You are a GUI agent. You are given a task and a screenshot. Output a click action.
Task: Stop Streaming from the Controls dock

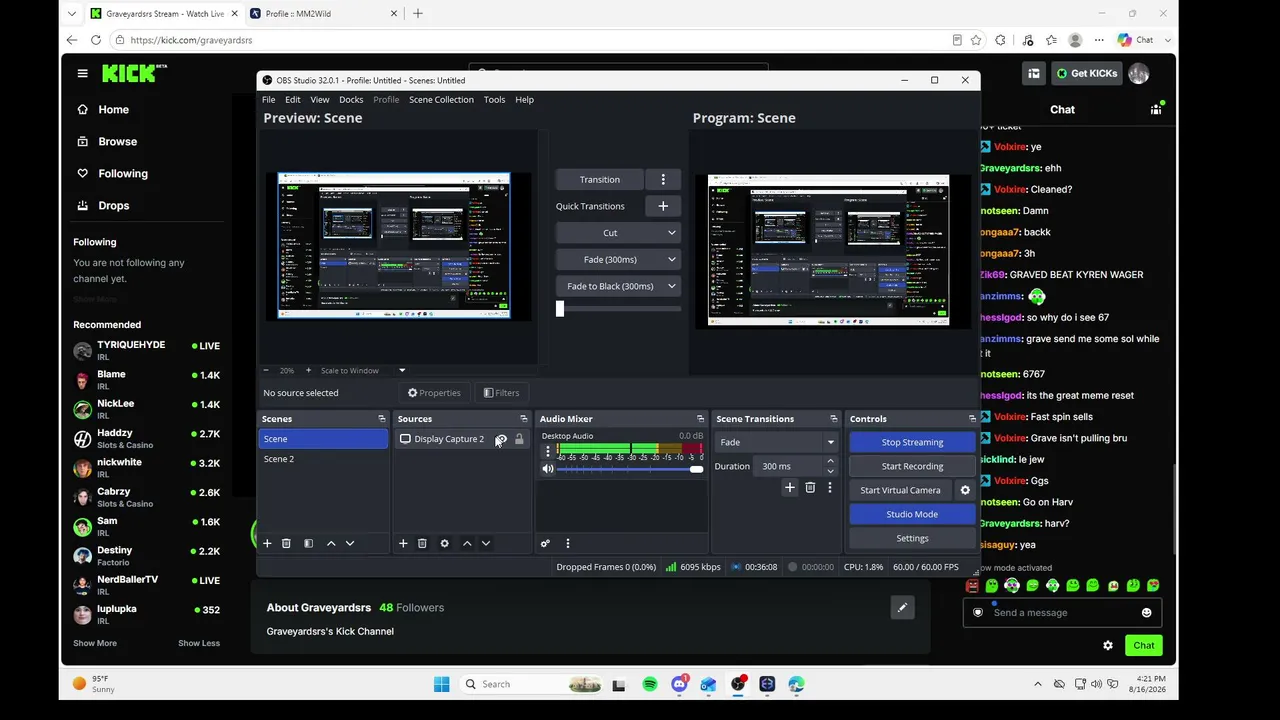tap(912, 442)
